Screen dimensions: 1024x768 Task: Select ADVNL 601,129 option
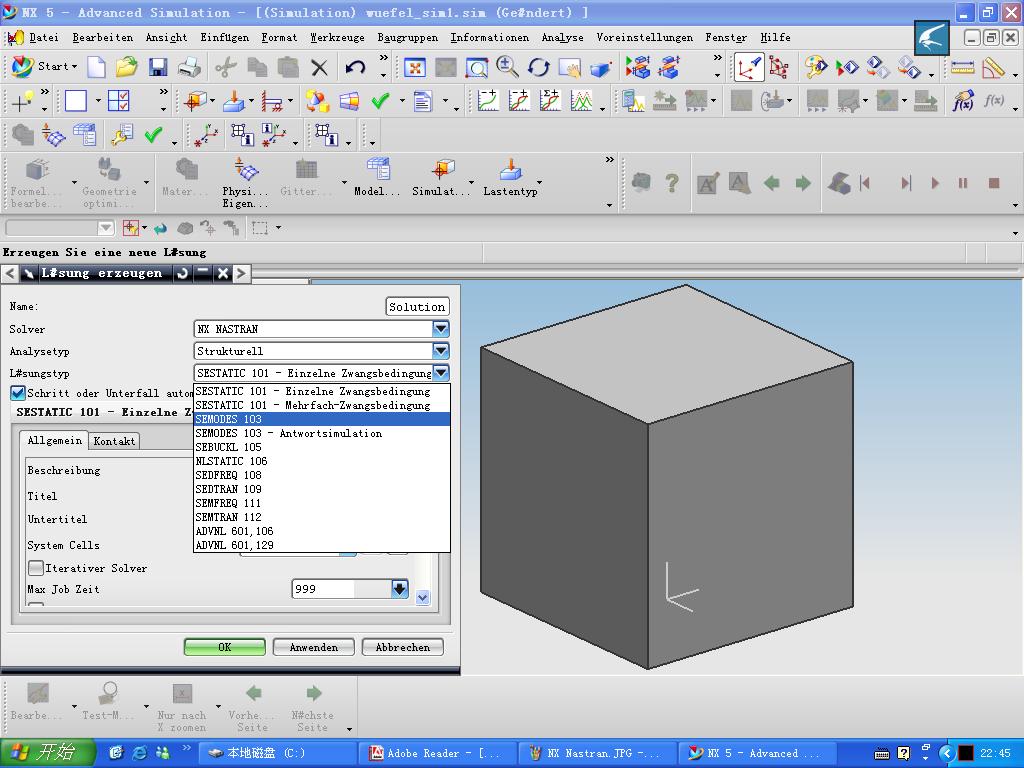322,545
